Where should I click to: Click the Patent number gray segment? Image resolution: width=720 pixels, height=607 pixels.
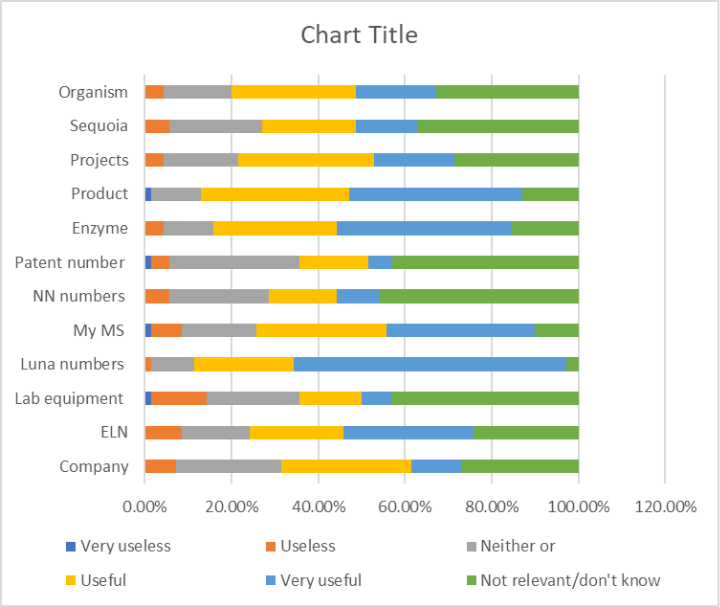(x=234, y=263)
